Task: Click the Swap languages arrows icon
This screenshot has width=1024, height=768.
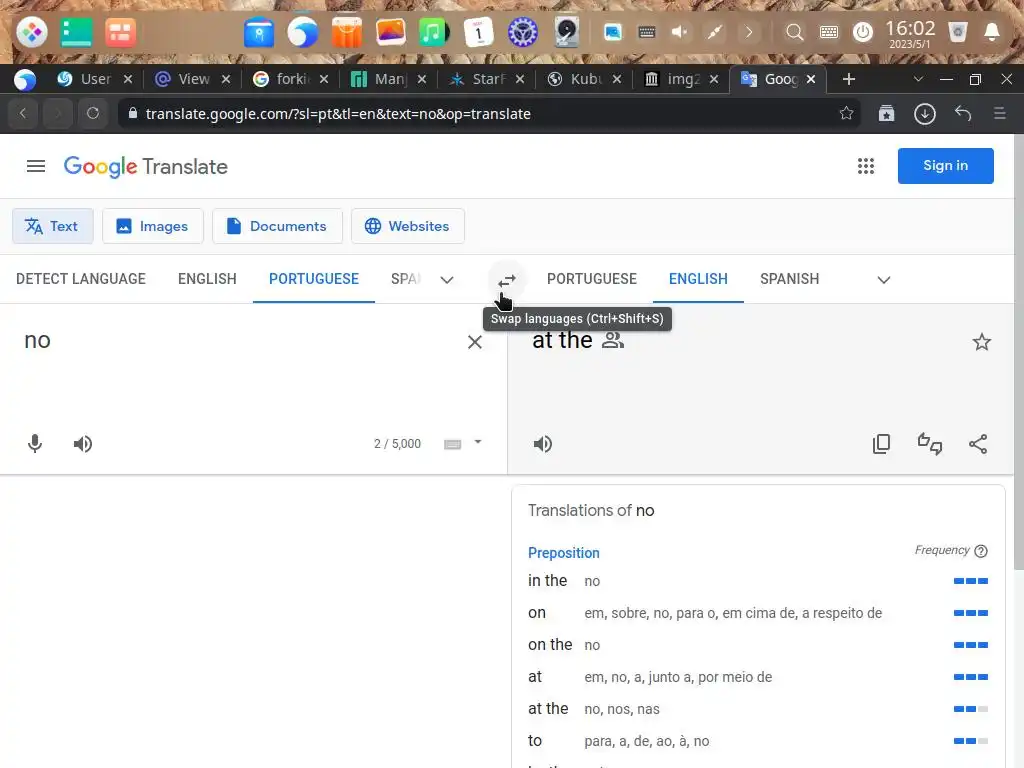Action: click(x=507, y=280)
